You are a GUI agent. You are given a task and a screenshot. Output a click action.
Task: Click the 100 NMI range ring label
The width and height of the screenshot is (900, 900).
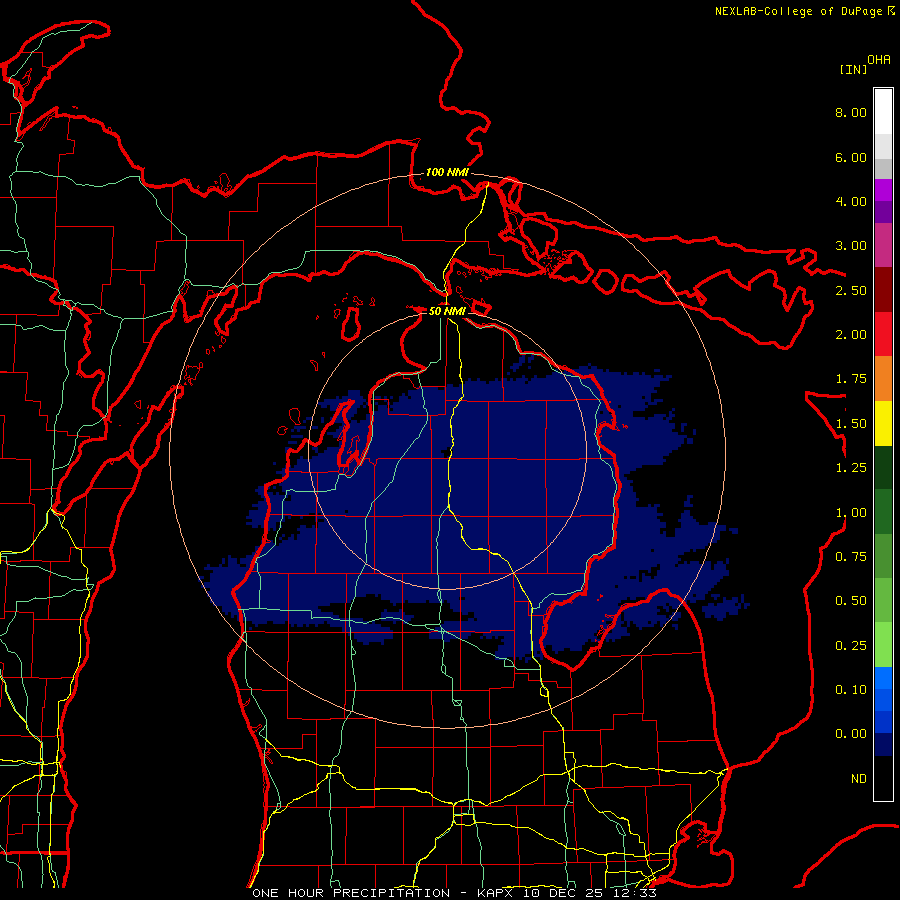(447, 172)
